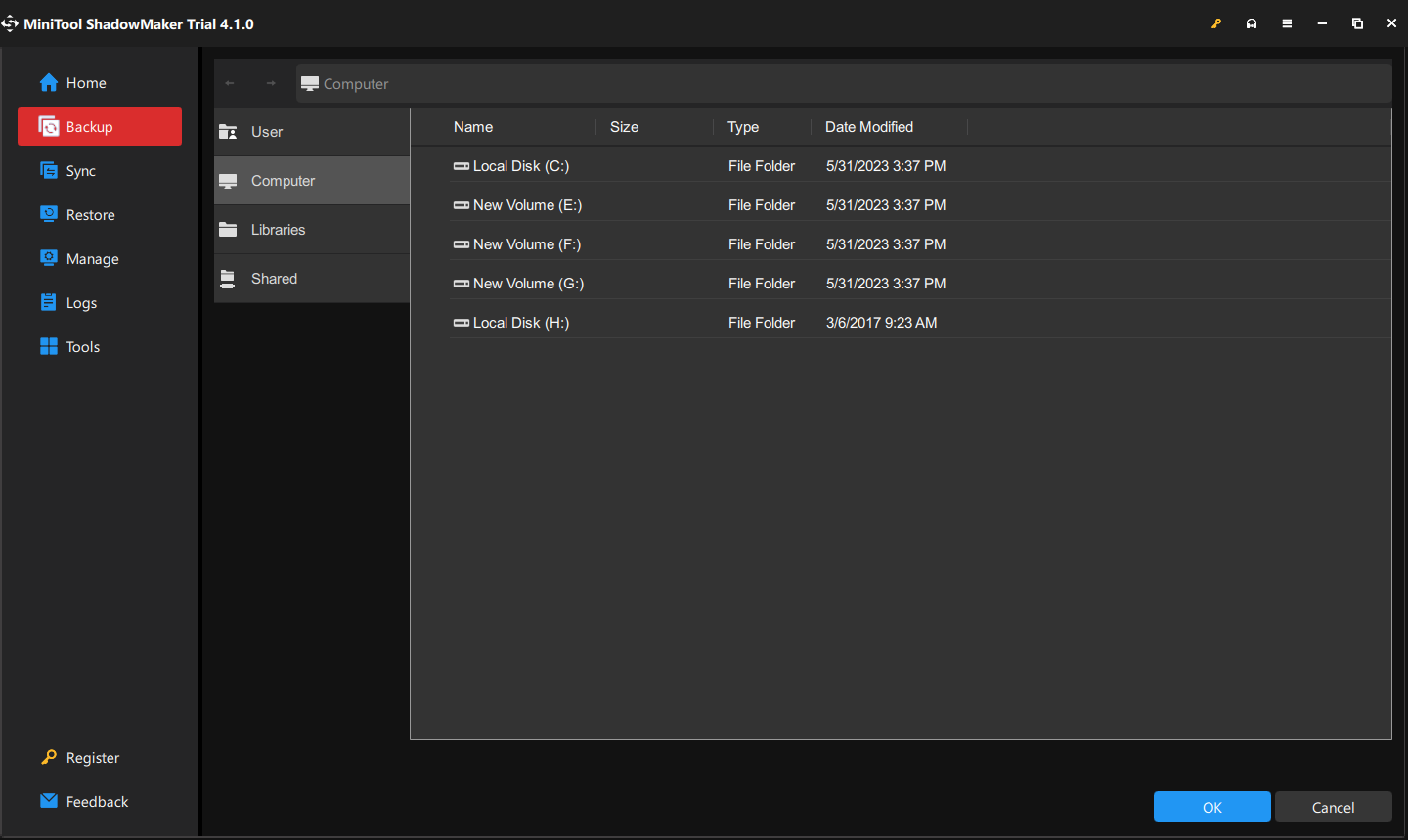Switch to the Computer source tab
Viewport: 1408px width, 840px height.
[x=283, y=180]
